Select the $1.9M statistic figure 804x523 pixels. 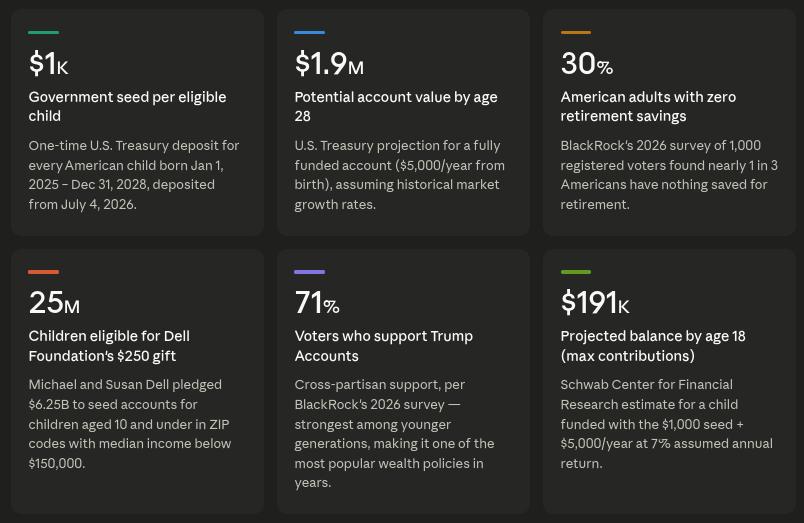click(329, 64)
